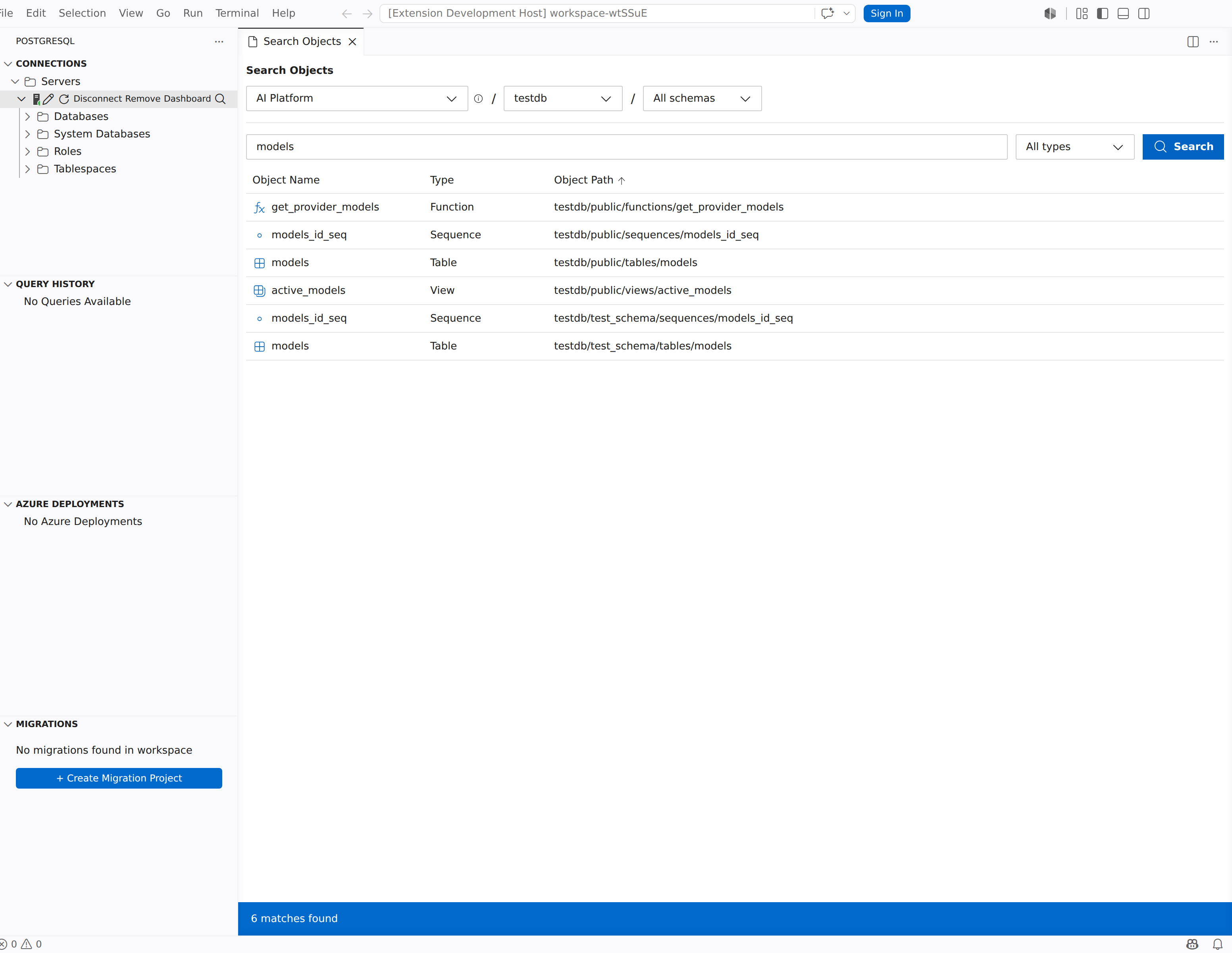Screen dimensions: 1232x953
Task: Click the function icon beside get_provider_models
Action: point(260,208)
